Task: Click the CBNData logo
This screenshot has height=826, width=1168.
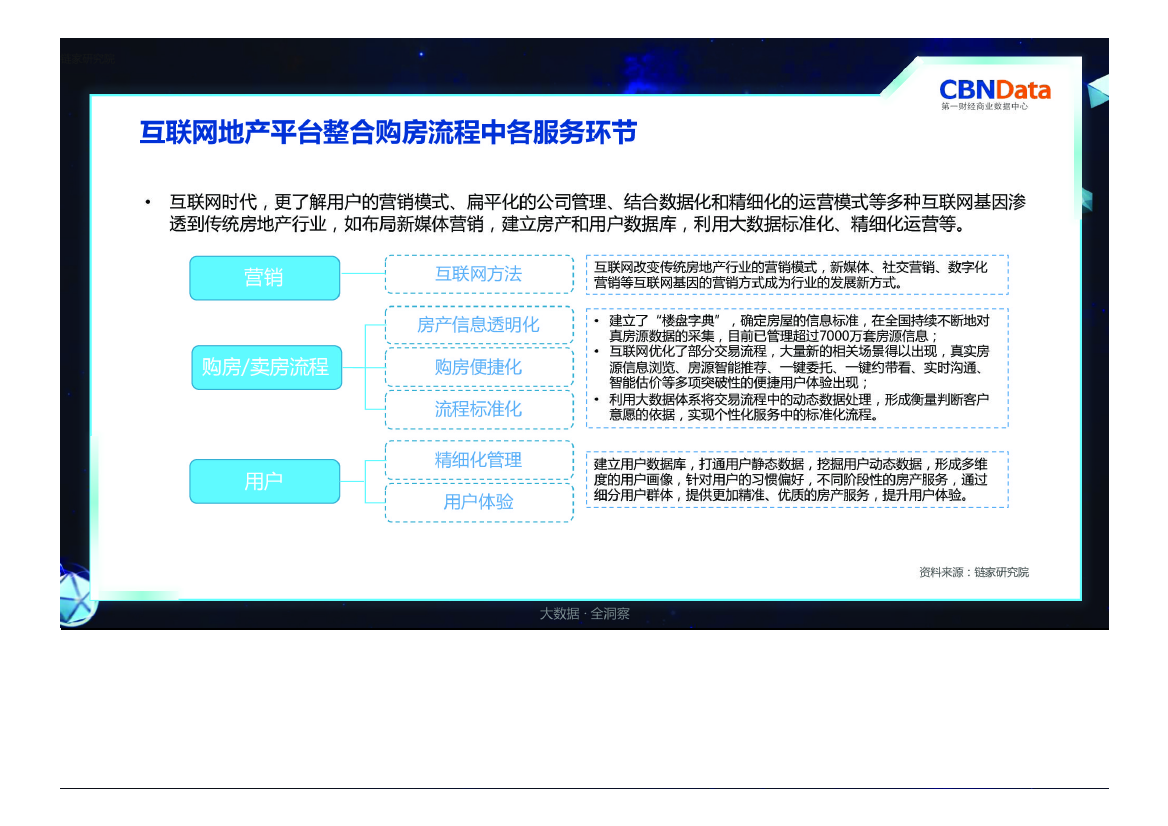Action: point(994,92)
